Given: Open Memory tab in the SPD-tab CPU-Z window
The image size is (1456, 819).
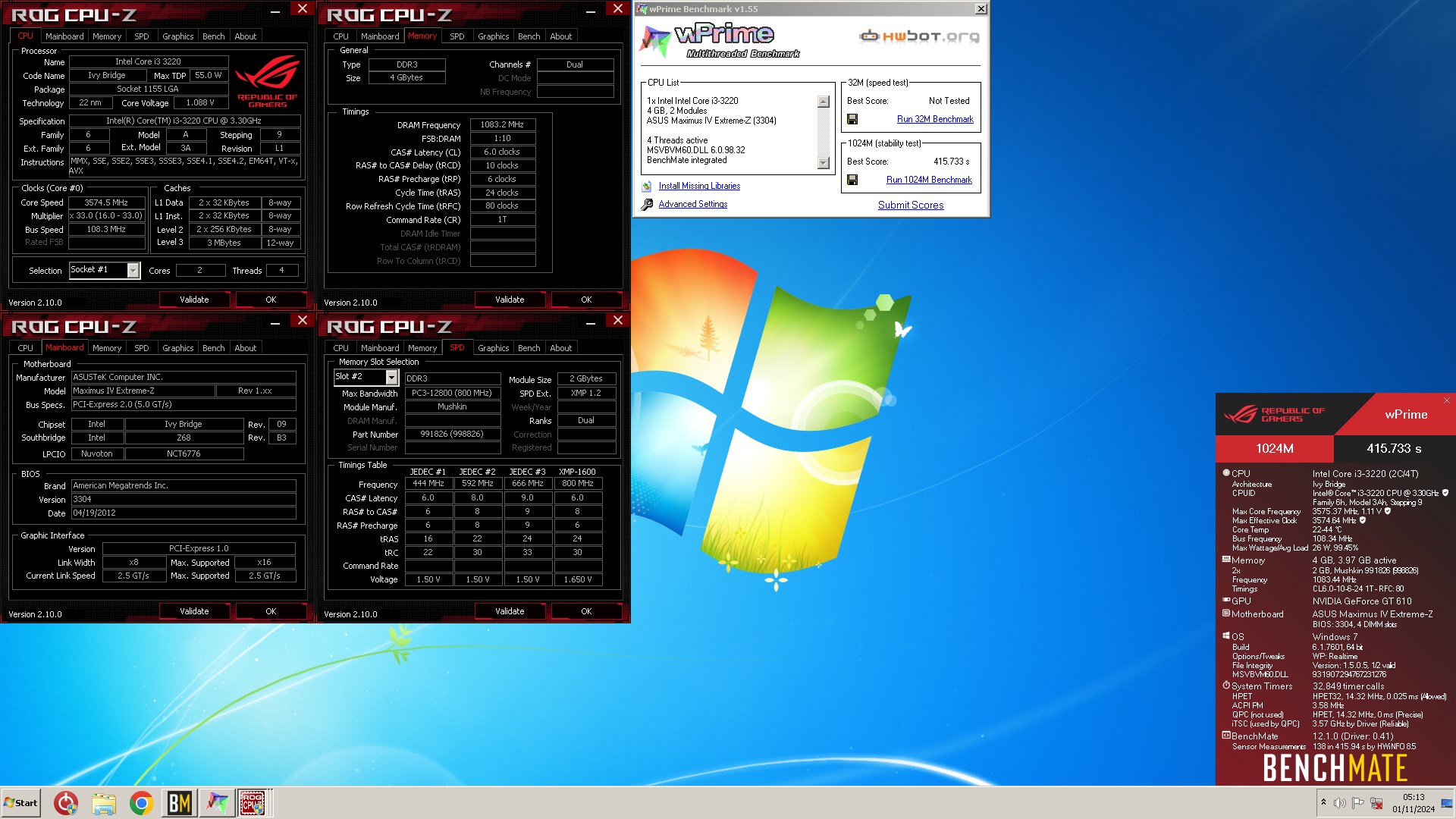Looking at the screenshot, I should (x=422, y=348).
